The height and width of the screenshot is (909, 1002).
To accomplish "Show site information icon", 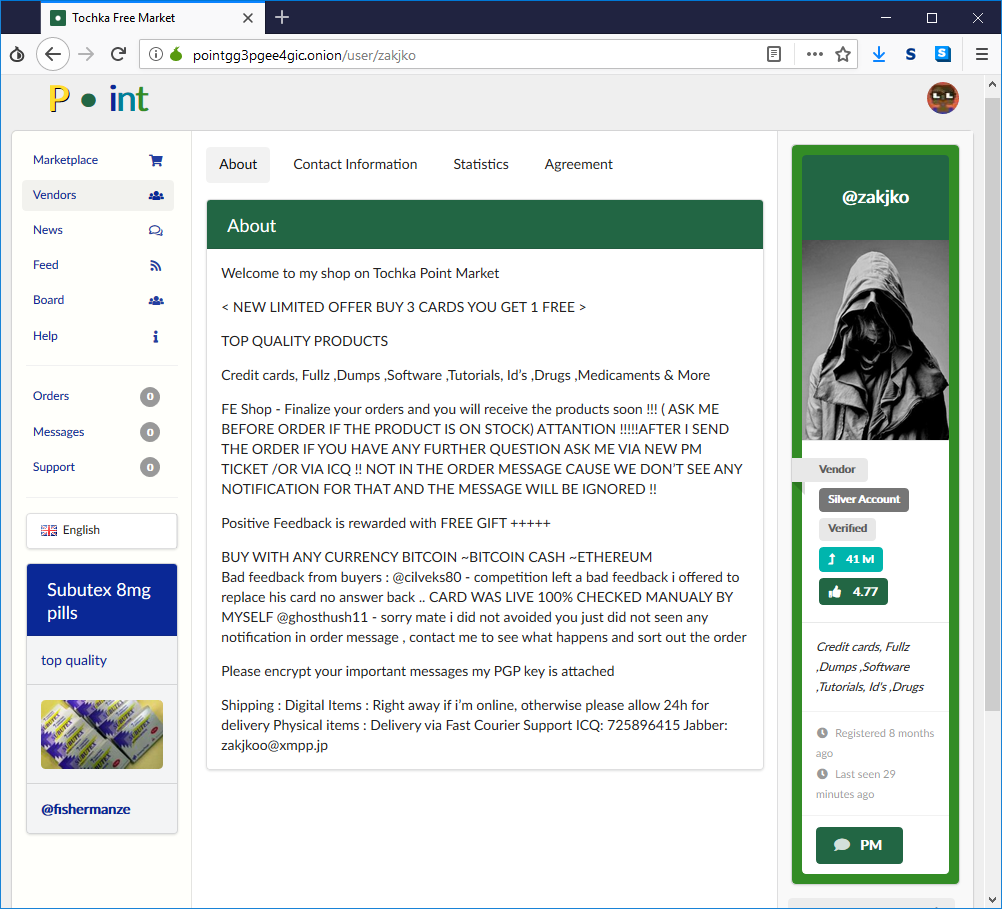I will (155, 54).
